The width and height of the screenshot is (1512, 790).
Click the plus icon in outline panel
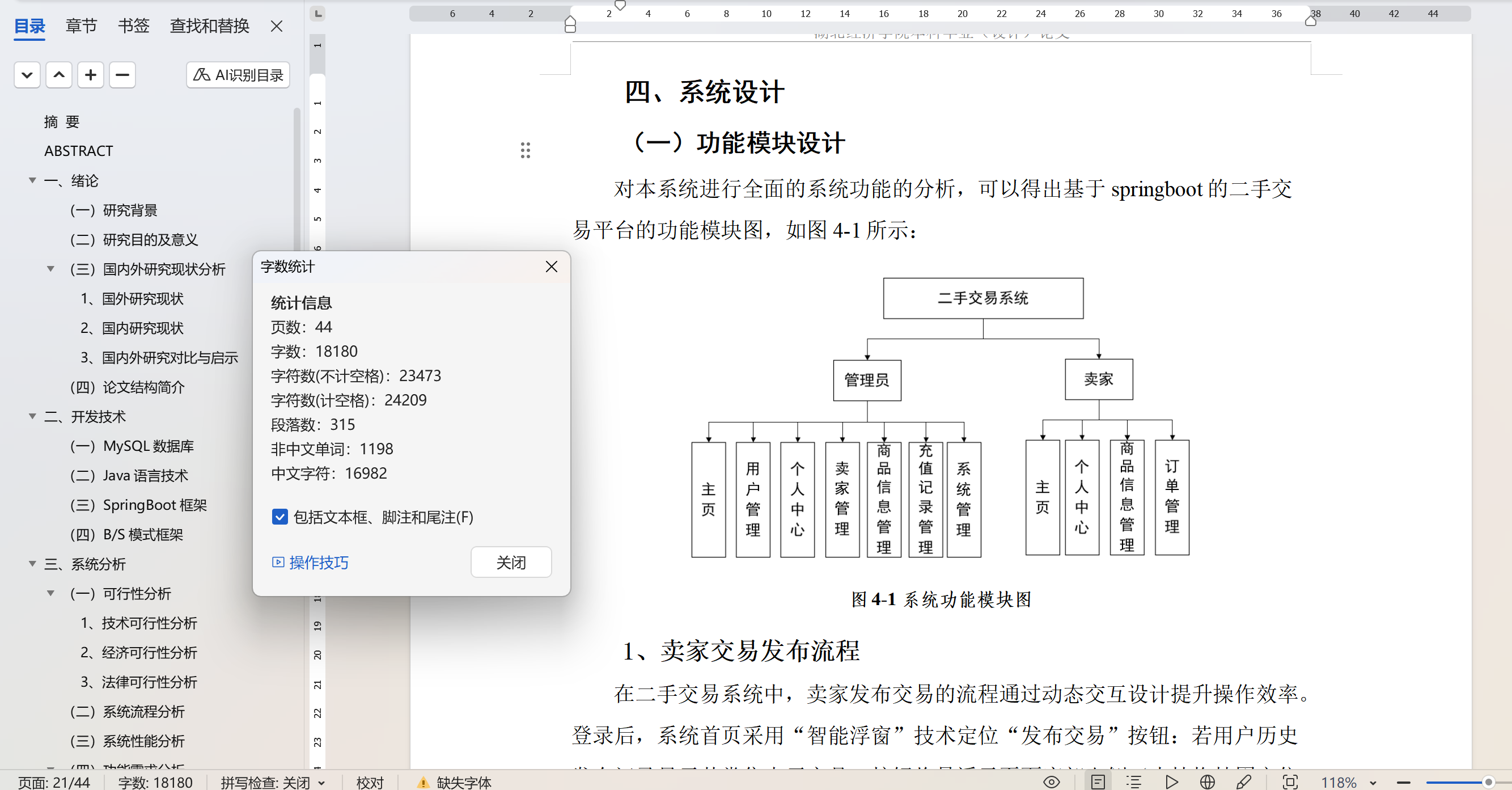90,75
